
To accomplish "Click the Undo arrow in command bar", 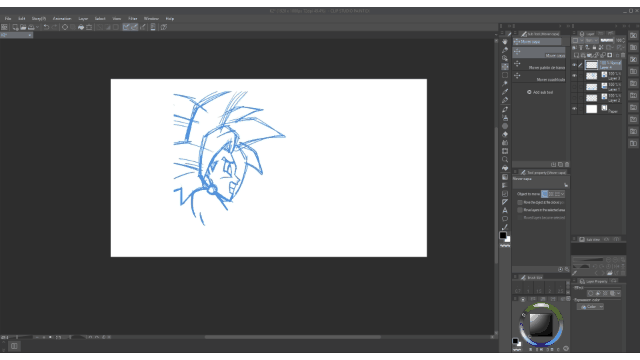I will pyautogui.click(x=46, y=27).
